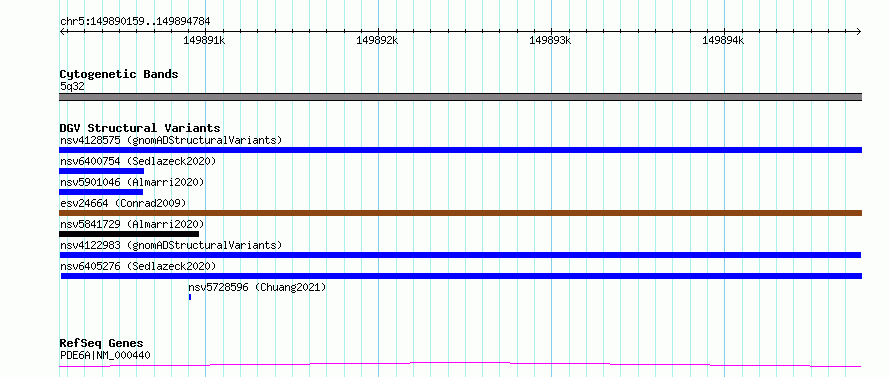Click the 149894k ruler tick label
The width and height of the screenshot is (890, 377).
(x=723, y=40)
